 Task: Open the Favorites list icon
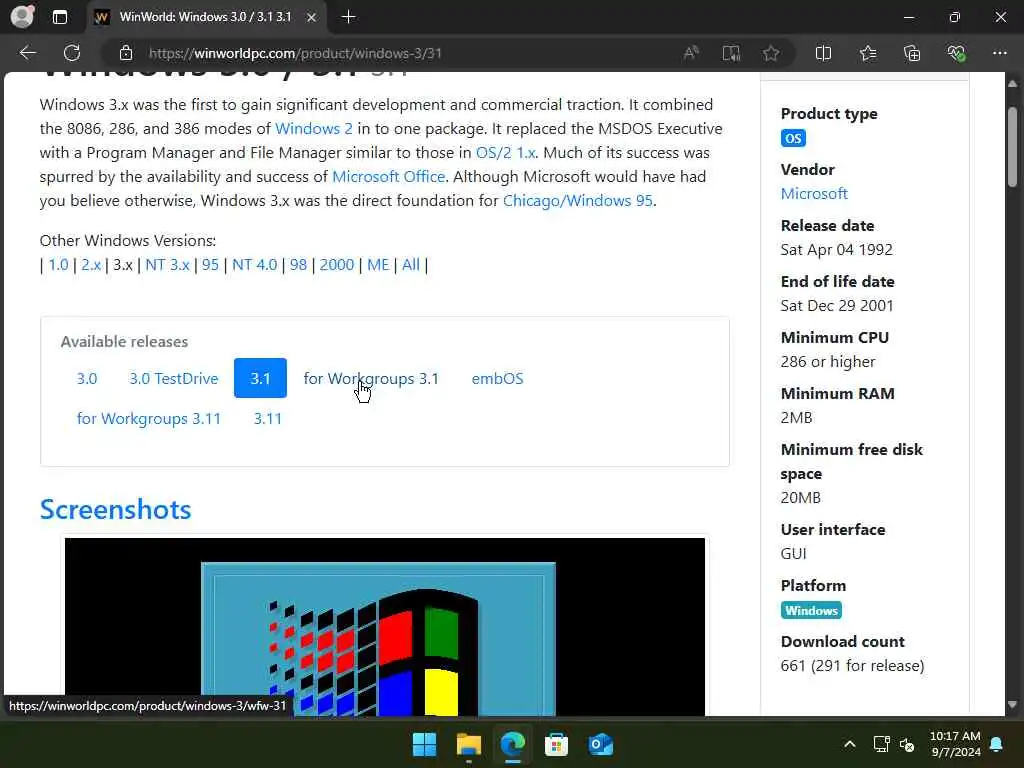click(868, 53)
